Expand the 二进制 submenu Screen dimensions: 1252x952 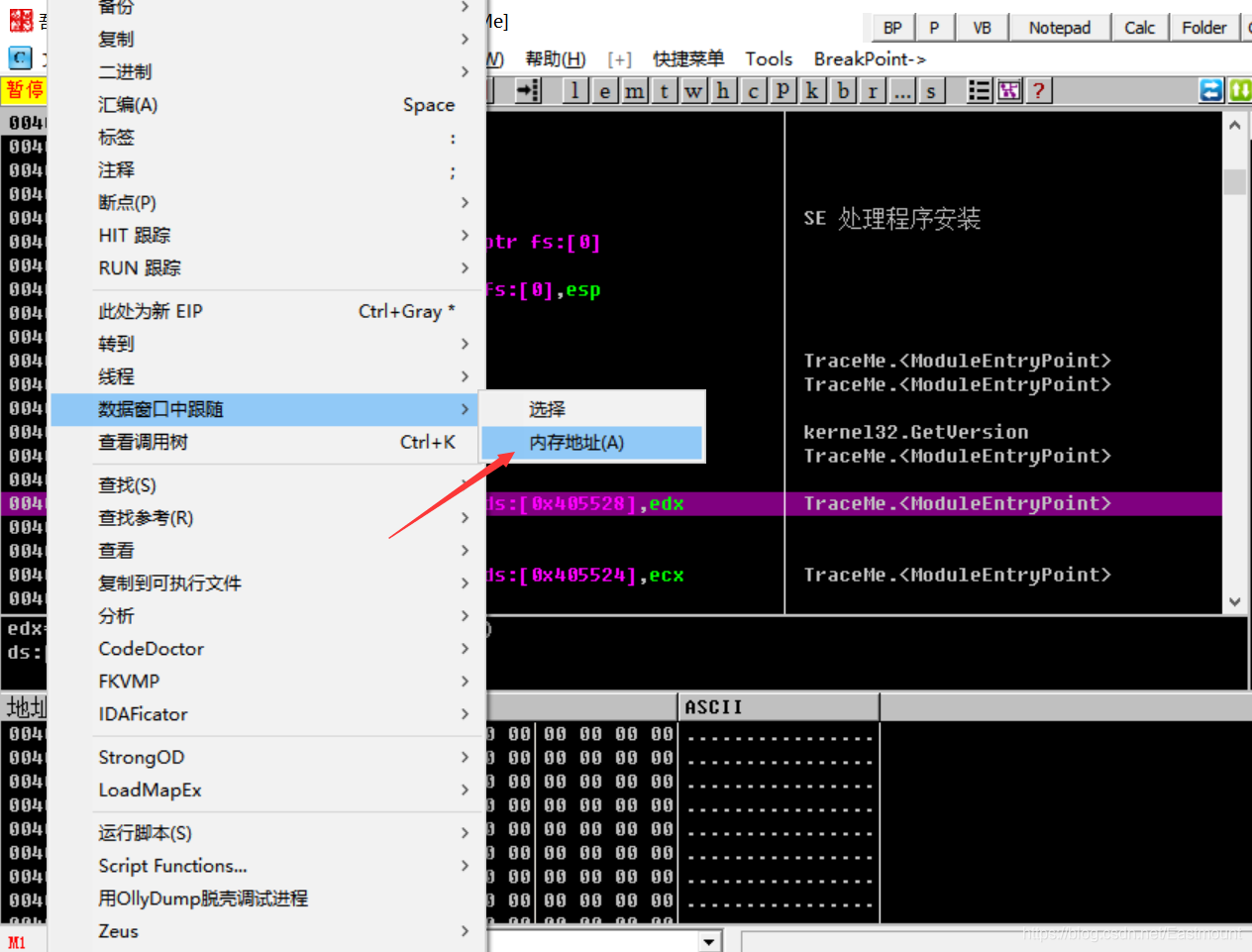click(267, 71)
